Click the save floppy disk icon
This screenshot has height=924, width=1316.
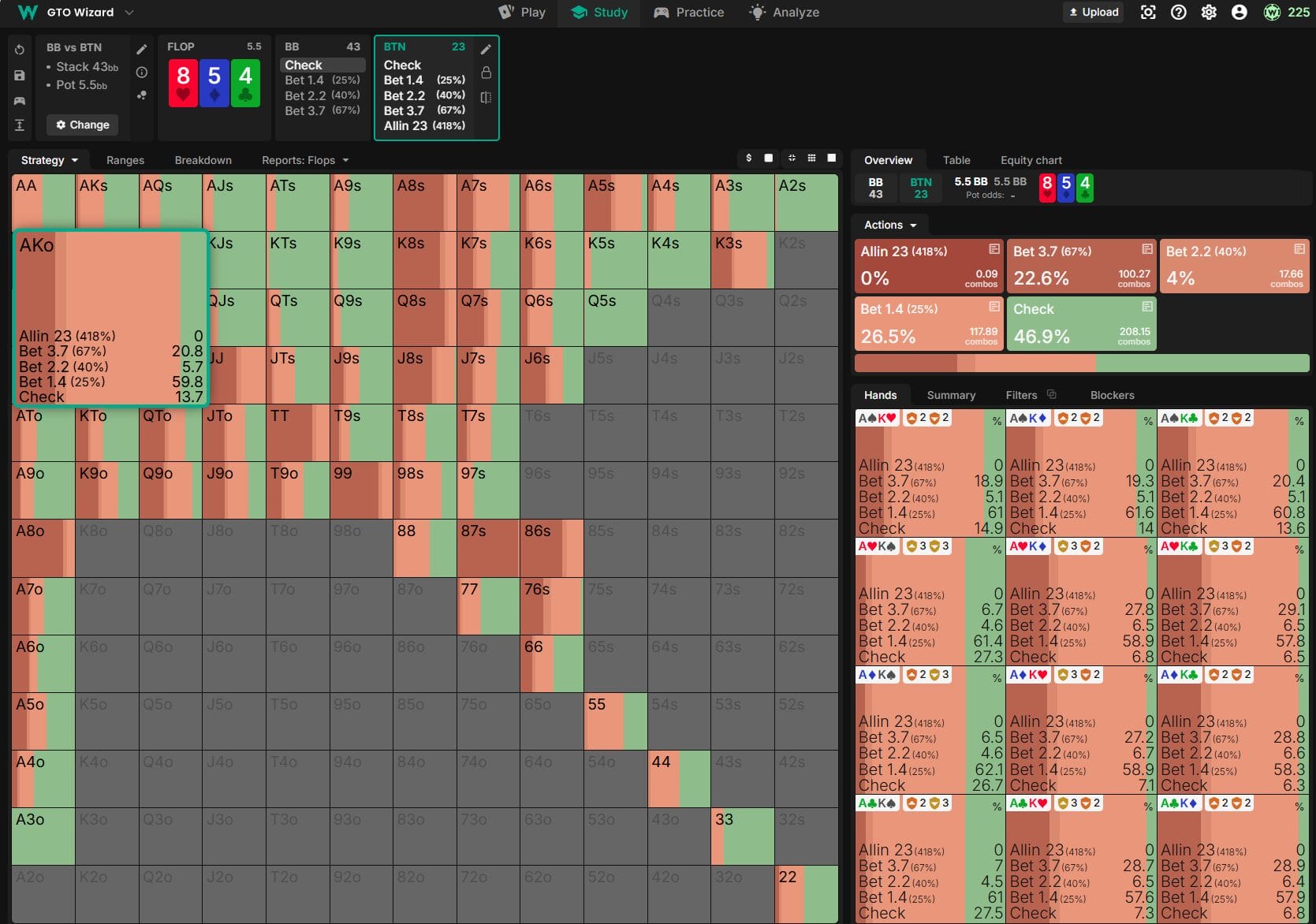coord(20,76)
